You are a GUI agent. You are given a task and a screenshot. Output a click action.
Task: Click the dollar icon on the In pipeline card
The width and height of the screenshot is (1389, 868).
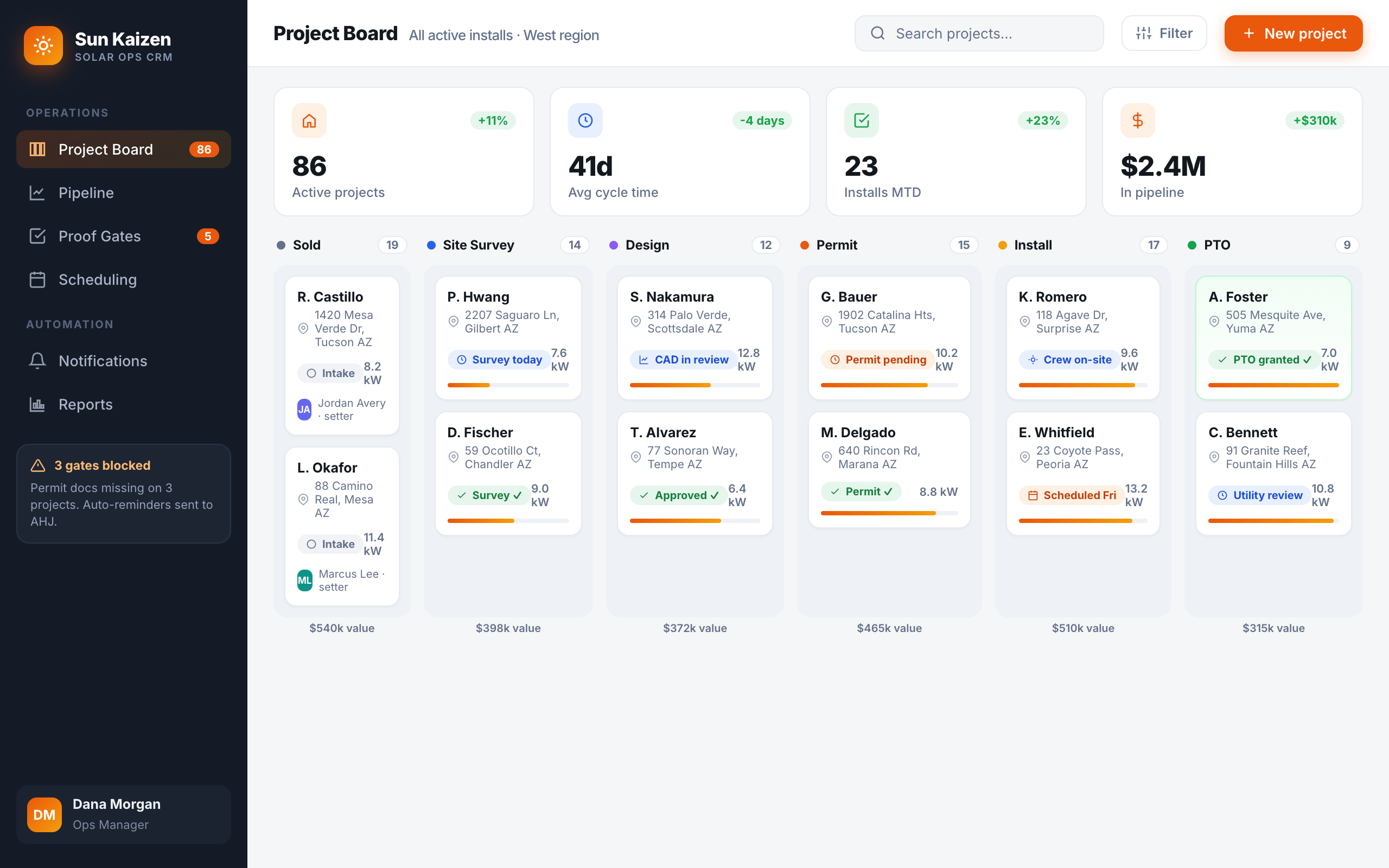pos(1138,120)
